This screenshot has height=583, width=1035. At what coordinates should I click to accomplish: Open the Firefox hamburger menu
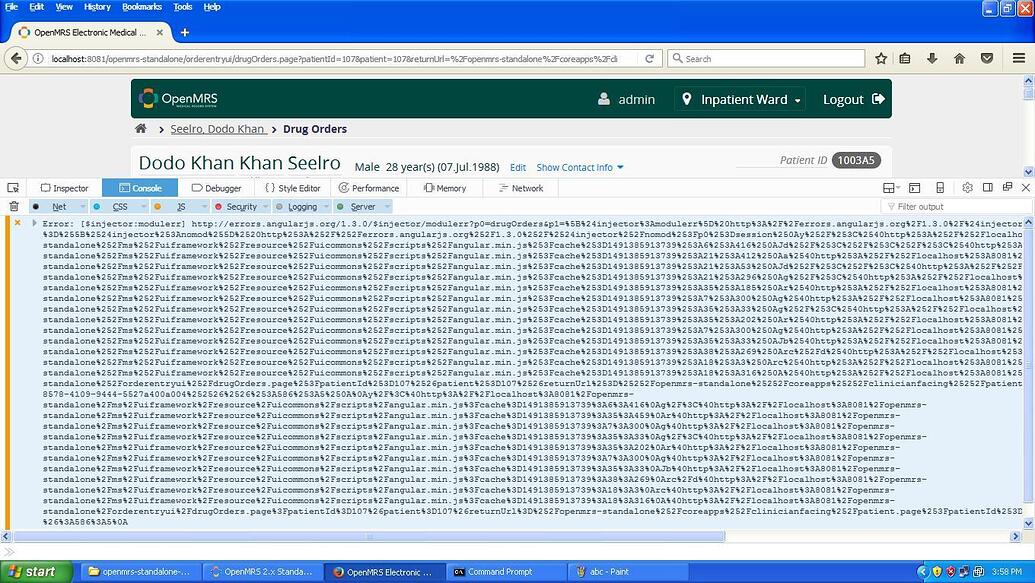click(x=1019, y=59)
